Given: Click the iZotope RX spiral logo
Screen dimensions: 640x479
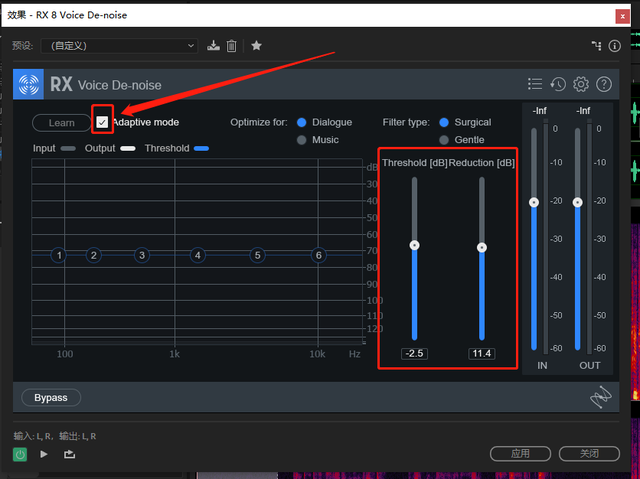Looking at the screenshot, I should coord(29,84).
